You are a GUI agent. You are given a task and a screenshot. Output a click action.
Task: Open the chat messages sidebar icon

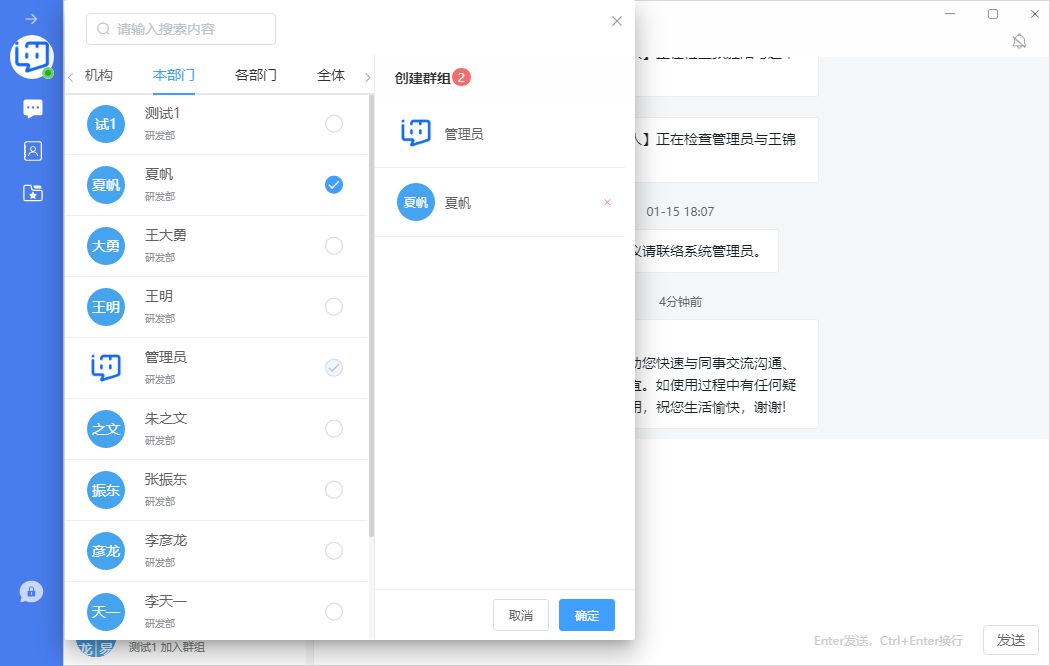[x=32, y=108]
